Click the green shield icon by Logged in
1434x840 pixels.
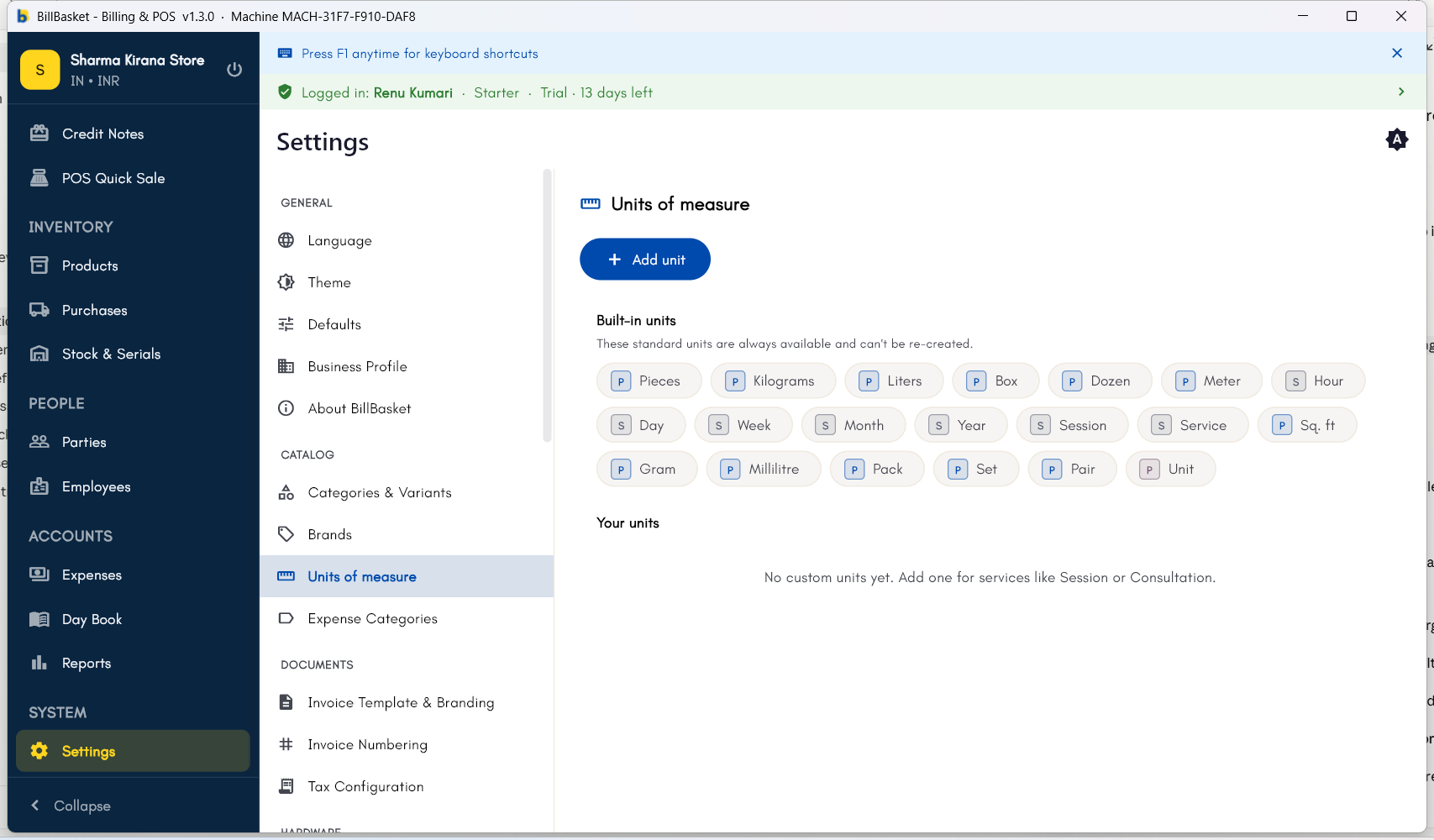285,92
